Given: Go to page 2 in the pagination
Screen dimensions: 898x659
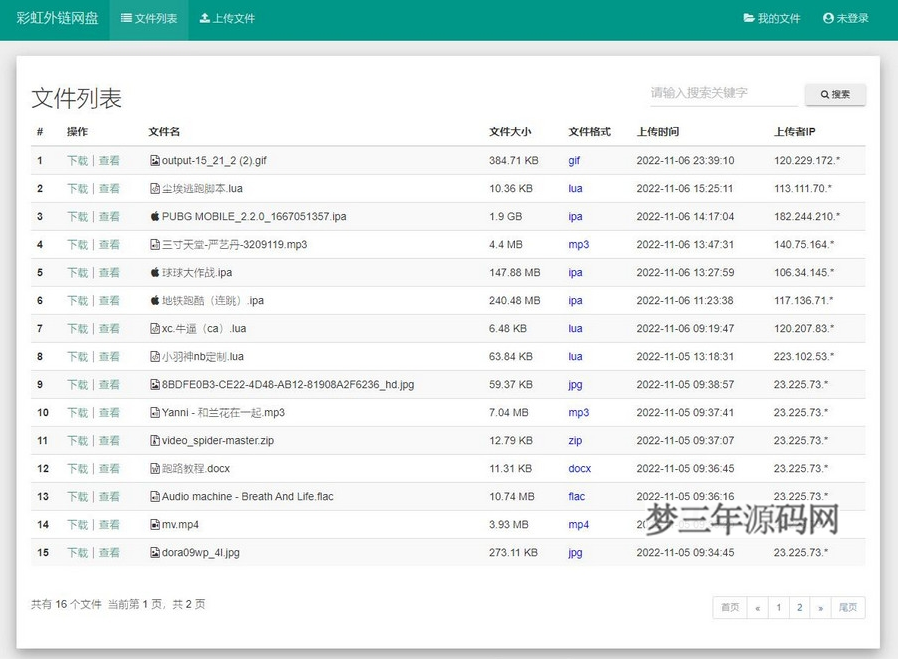Looking at the screenshot, I should pyautogui.click(x=800, y=607).
